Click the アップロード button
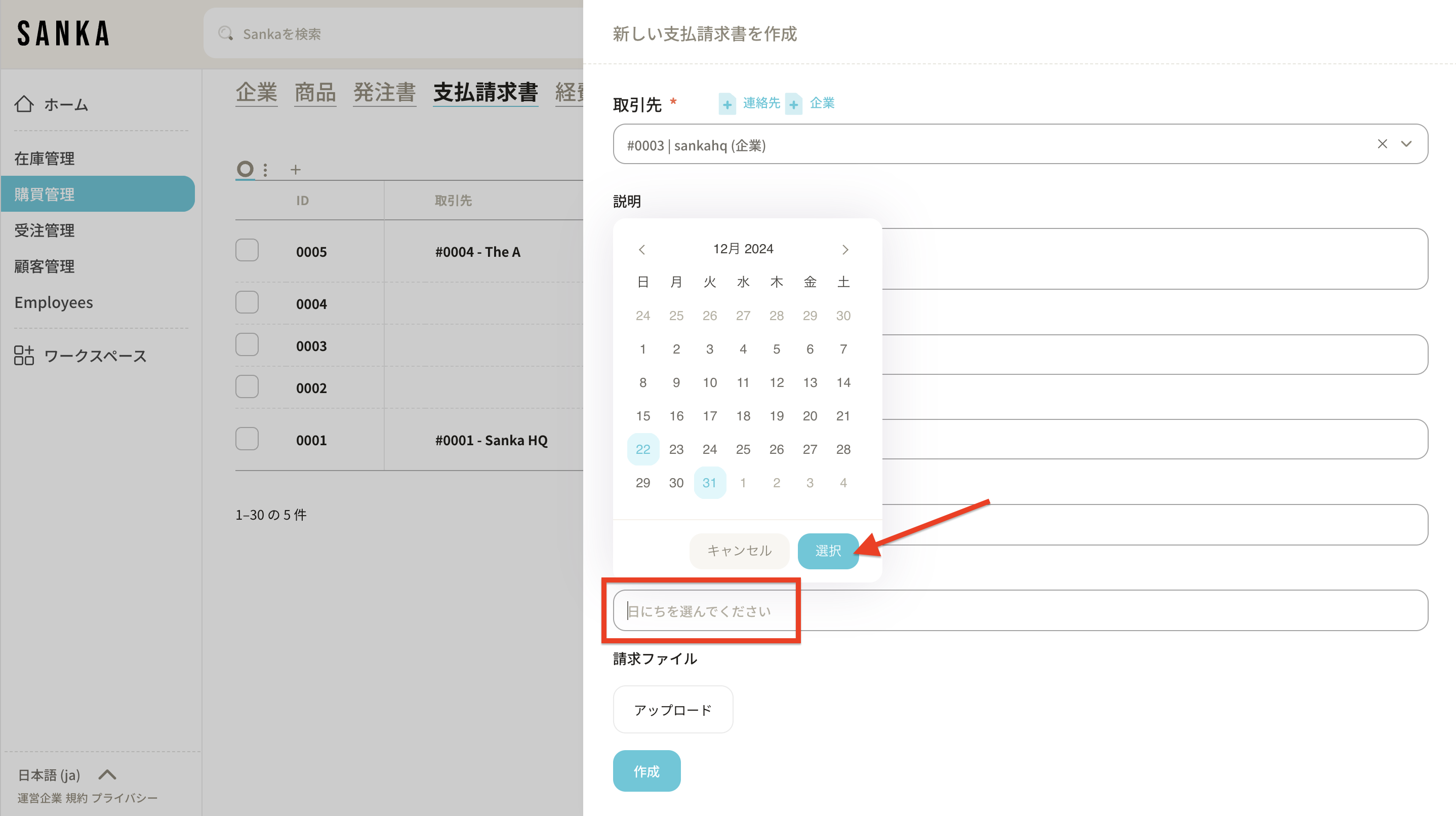 pyautogui.click(x=673, y=710)
